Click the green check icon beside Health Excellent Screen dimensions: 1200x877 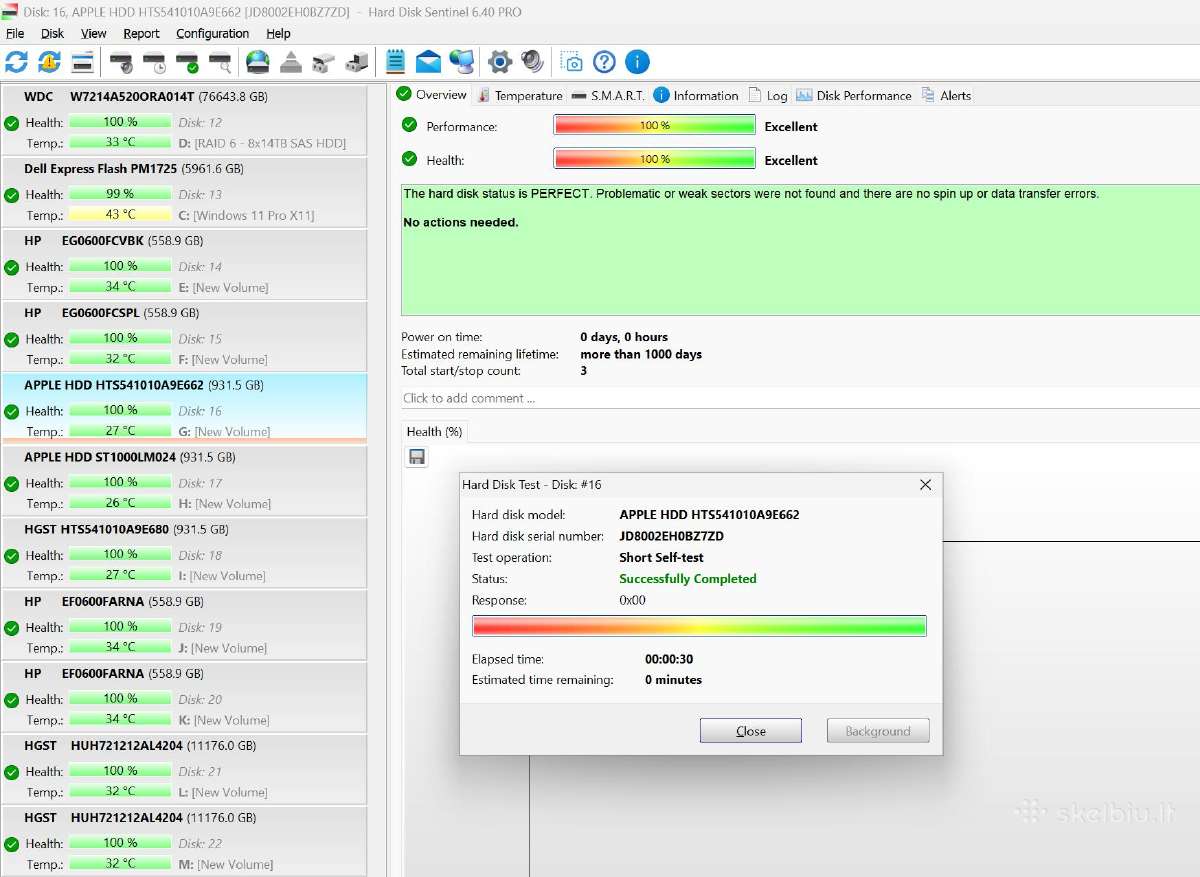coord(409,158)
